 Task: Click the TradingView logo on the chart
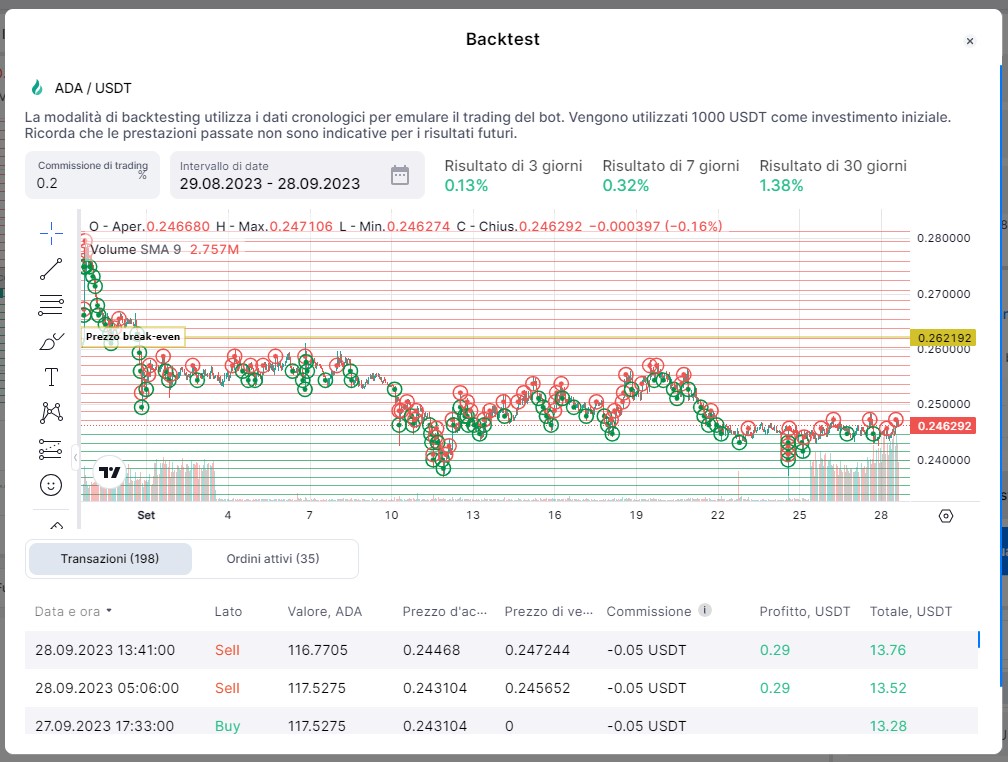point(109,473)
